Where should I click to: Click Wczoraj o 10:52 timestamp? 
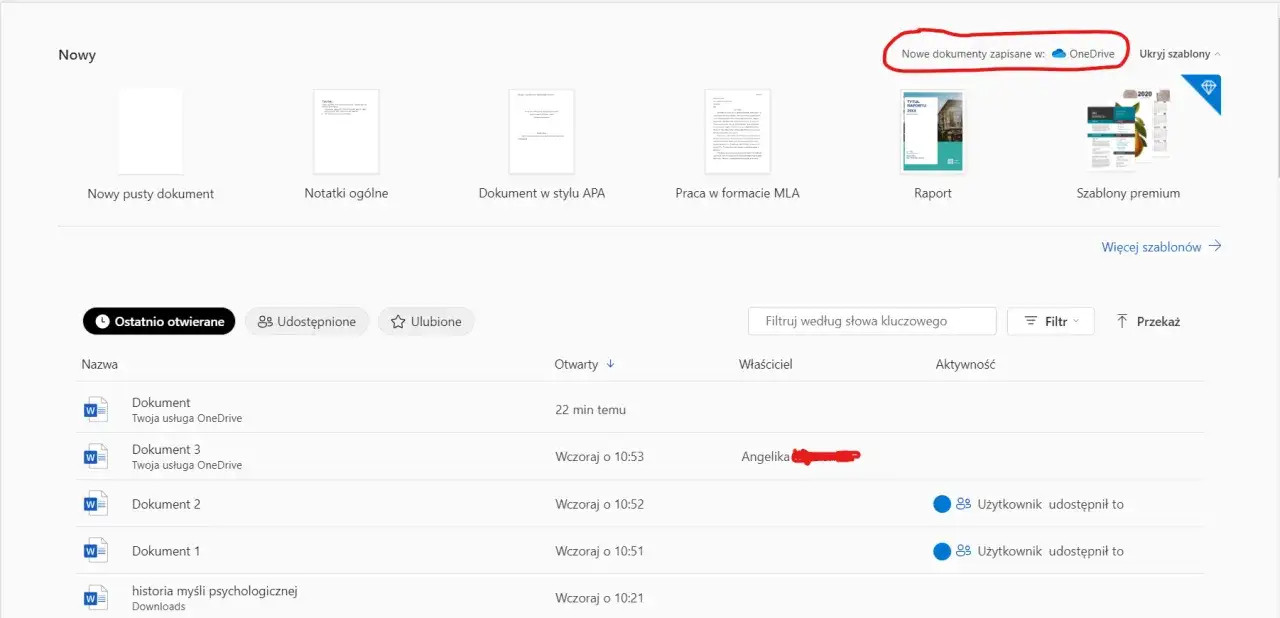[x=599, y=504]
